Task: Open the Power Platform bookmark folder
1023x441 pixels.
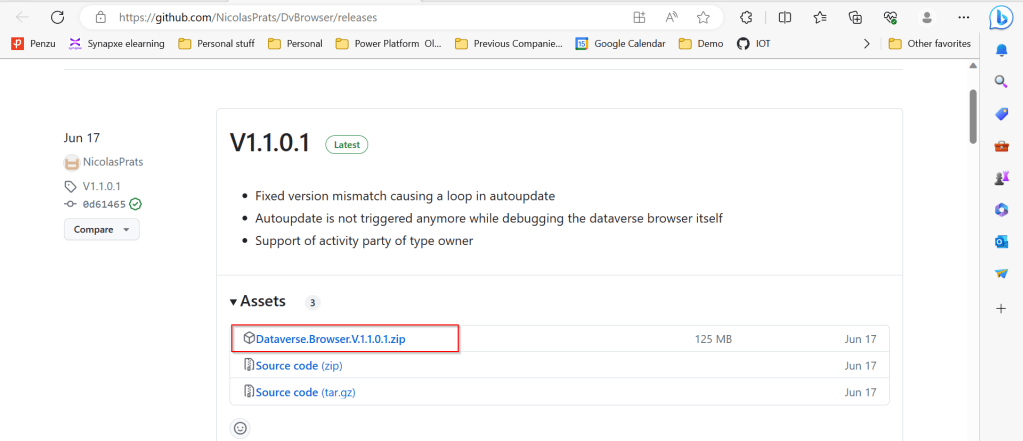Action: [389, 43]
